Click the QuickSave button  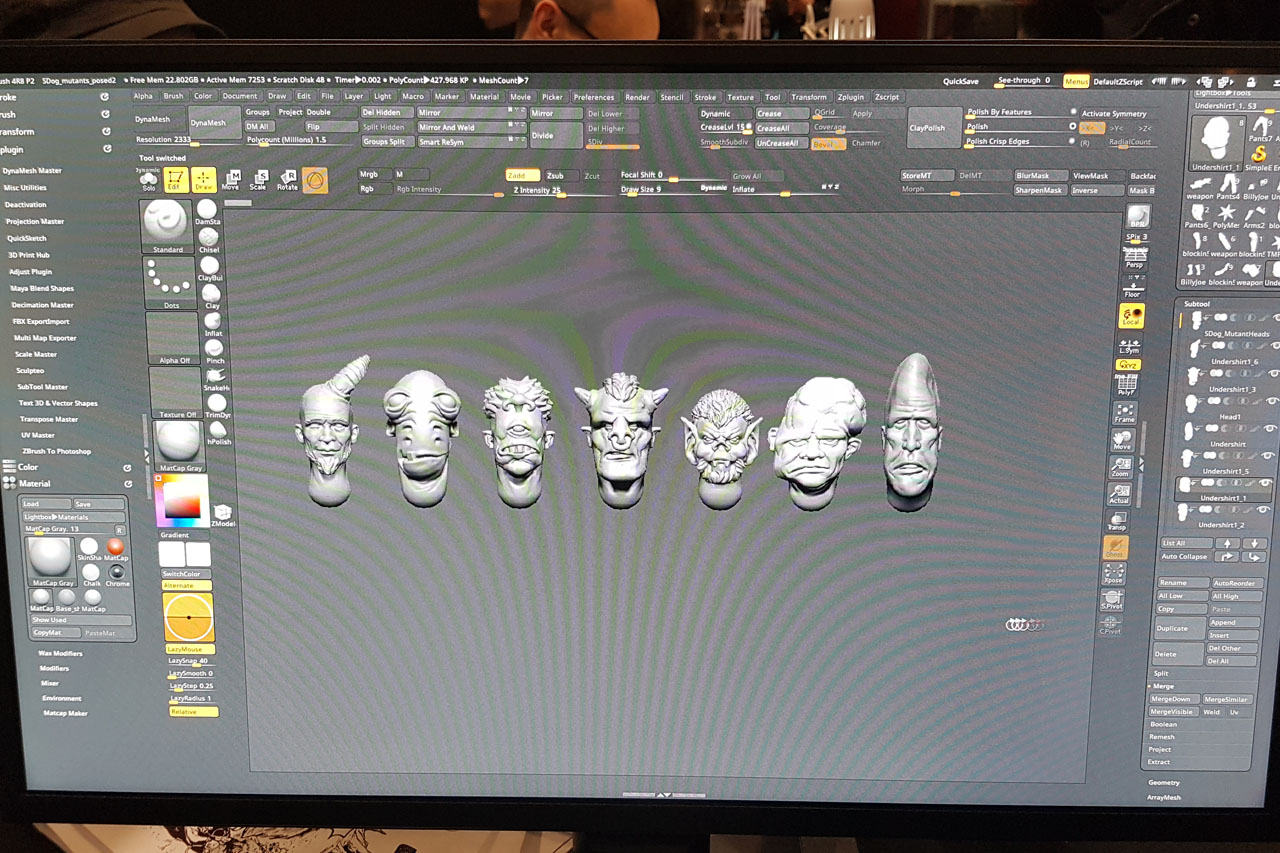[x=960, y=81]
